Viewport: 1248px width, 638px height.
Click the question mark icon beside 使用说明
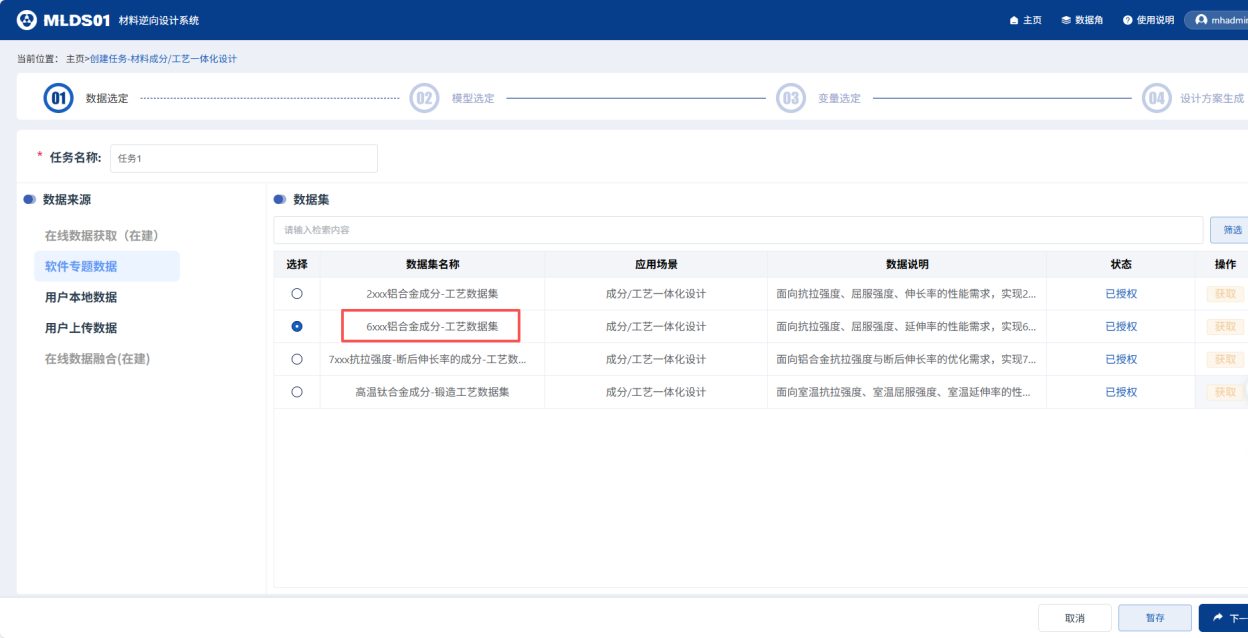tap(1127, 20)
